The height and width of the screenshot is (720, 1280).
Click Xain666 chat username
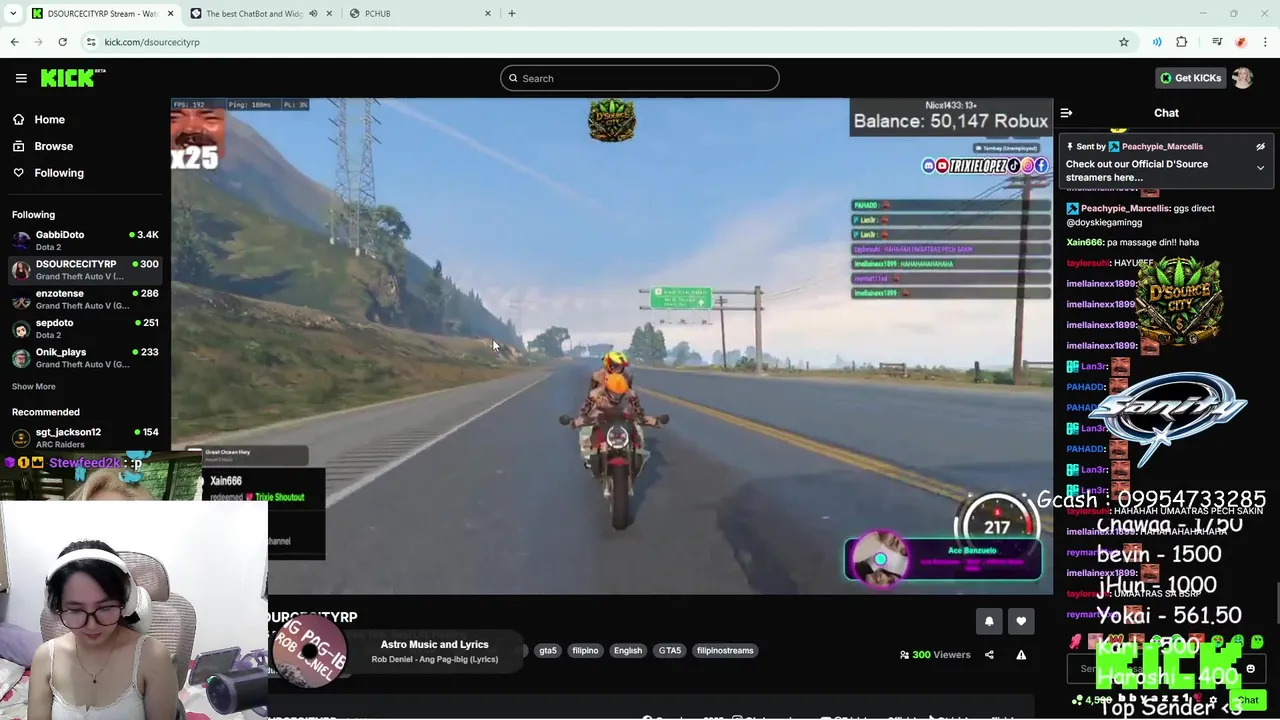[x=1085, y=242]
